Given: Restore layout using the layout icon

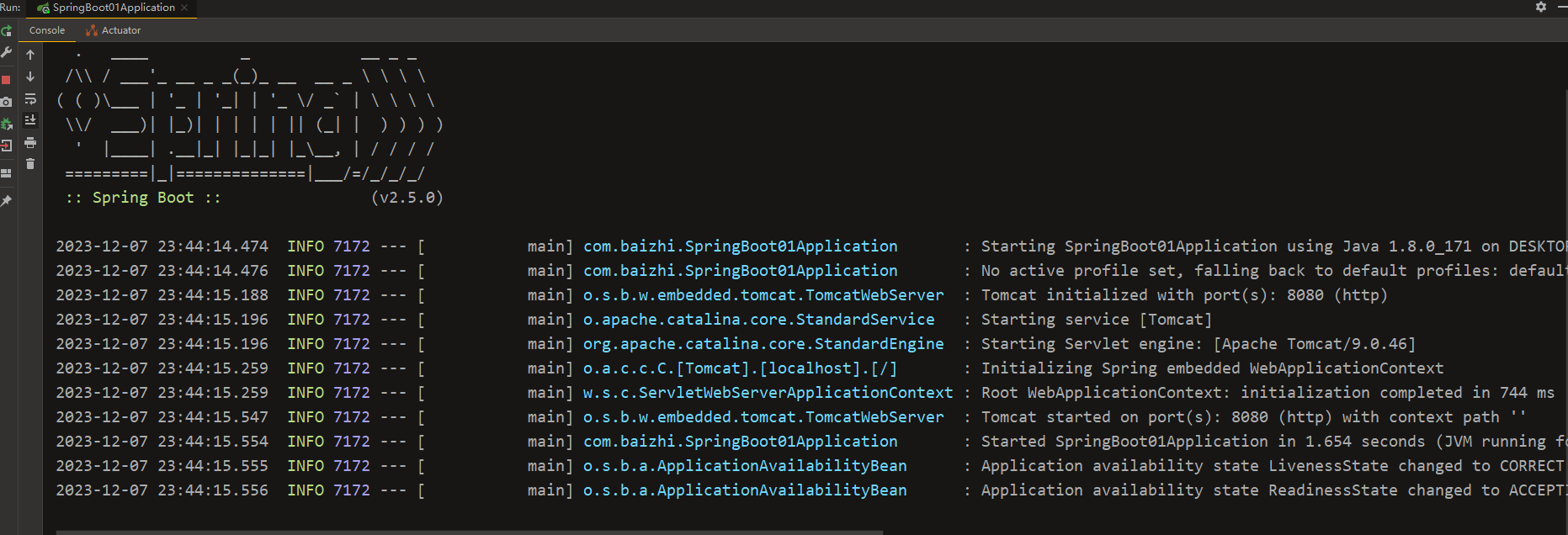Looking at the screenshot, I should (x=6, y=173).
